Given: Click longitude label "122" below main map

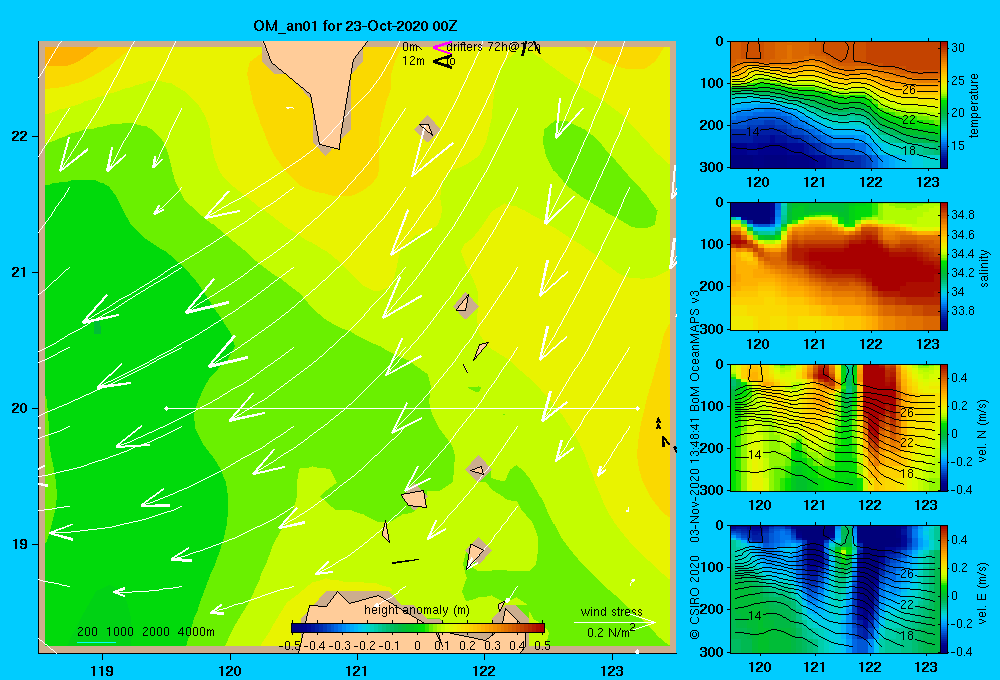Looking at the screenshot, I should [x=485, y=670].
